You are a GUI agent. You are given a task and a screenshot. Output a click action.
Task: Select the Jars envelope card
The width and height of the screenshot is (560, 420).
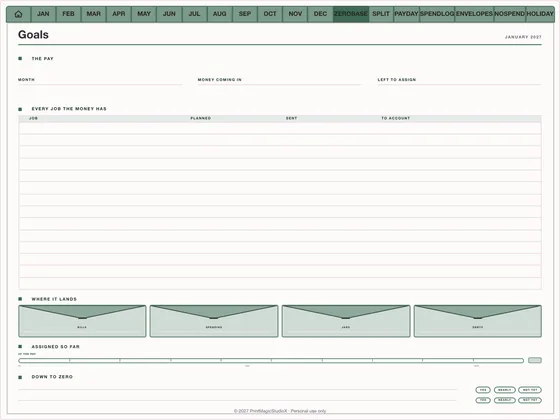pos(346,321)
